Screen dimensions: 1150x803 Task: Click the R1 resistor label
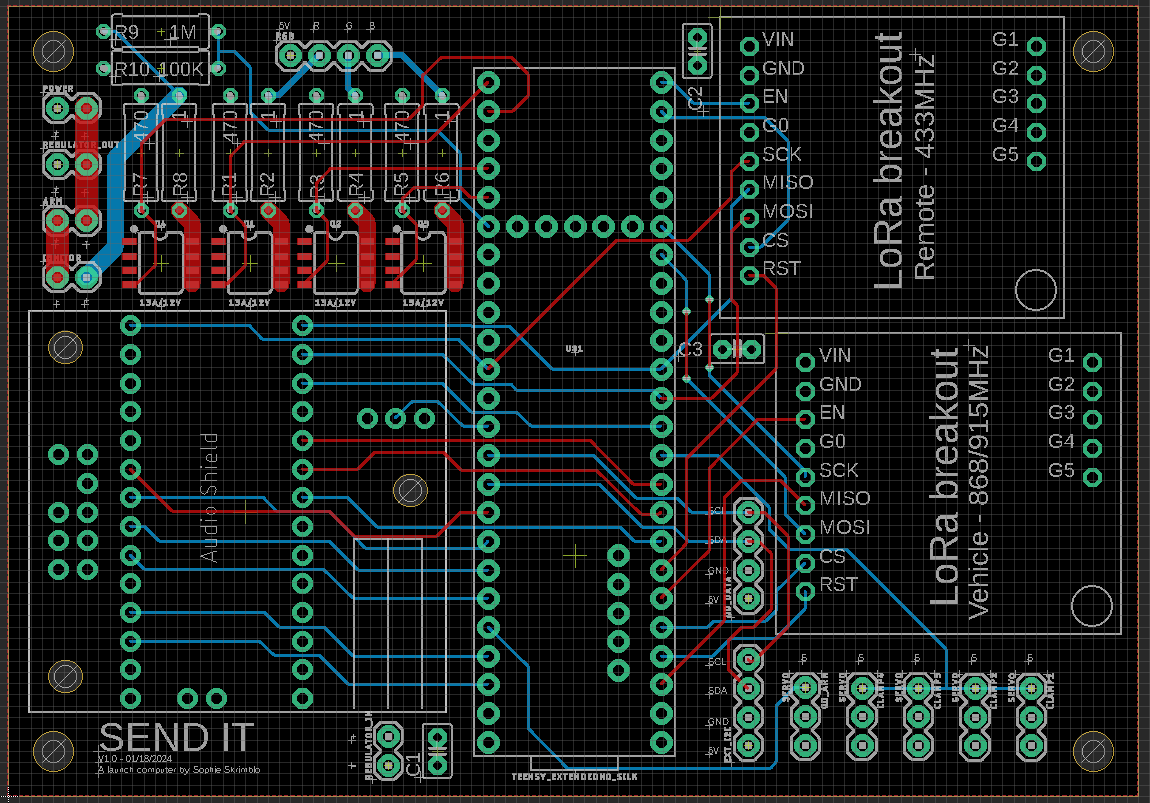pos(230,186)
